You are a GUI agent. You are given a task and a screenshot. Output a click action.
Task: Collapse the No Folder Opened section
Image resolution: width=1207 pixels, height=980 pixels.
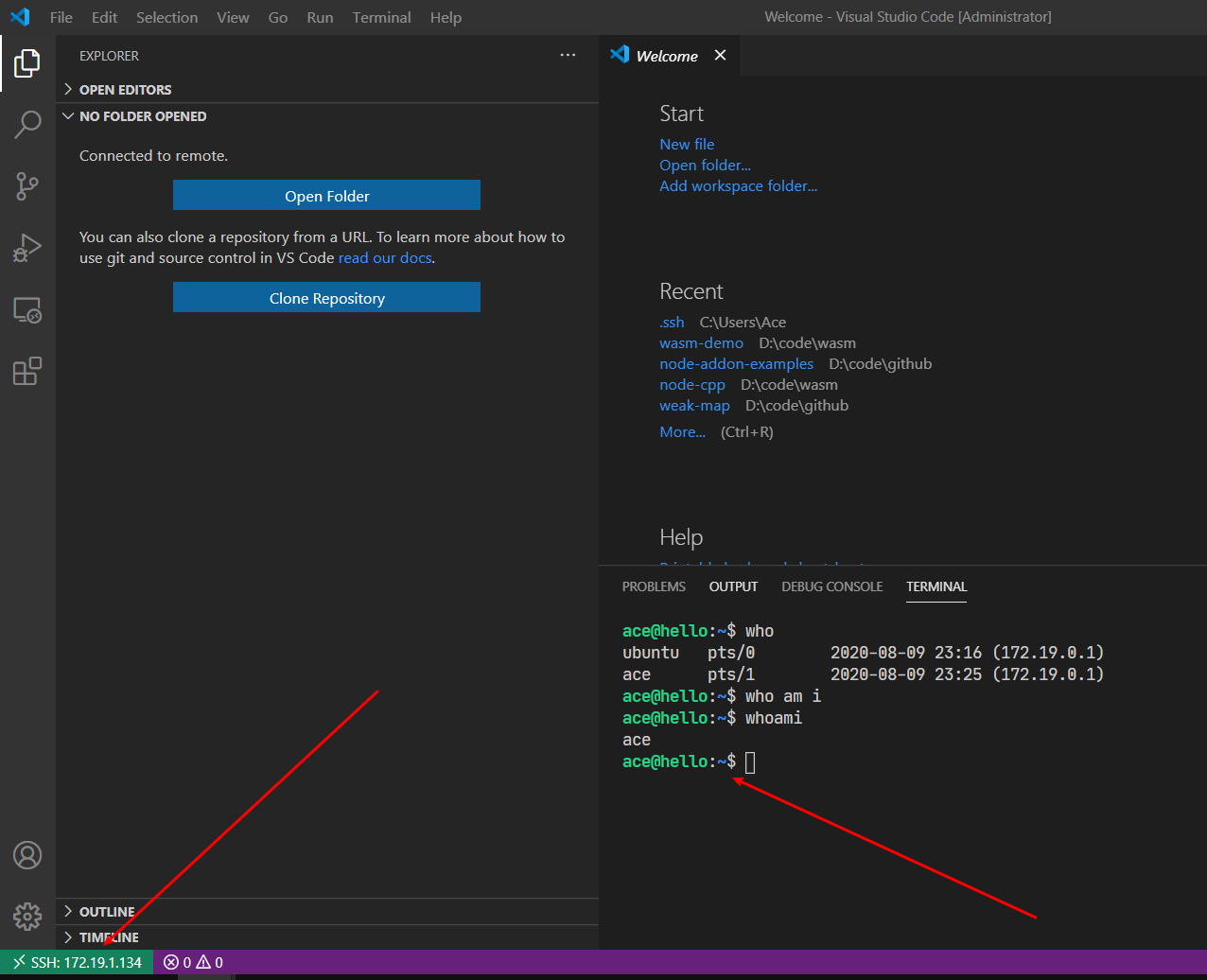(327, 116)
